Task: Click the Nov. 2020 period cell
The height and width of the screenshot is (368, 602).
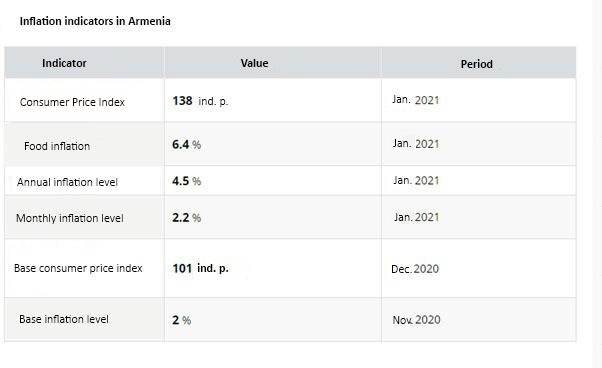Action: coord(416,320)
